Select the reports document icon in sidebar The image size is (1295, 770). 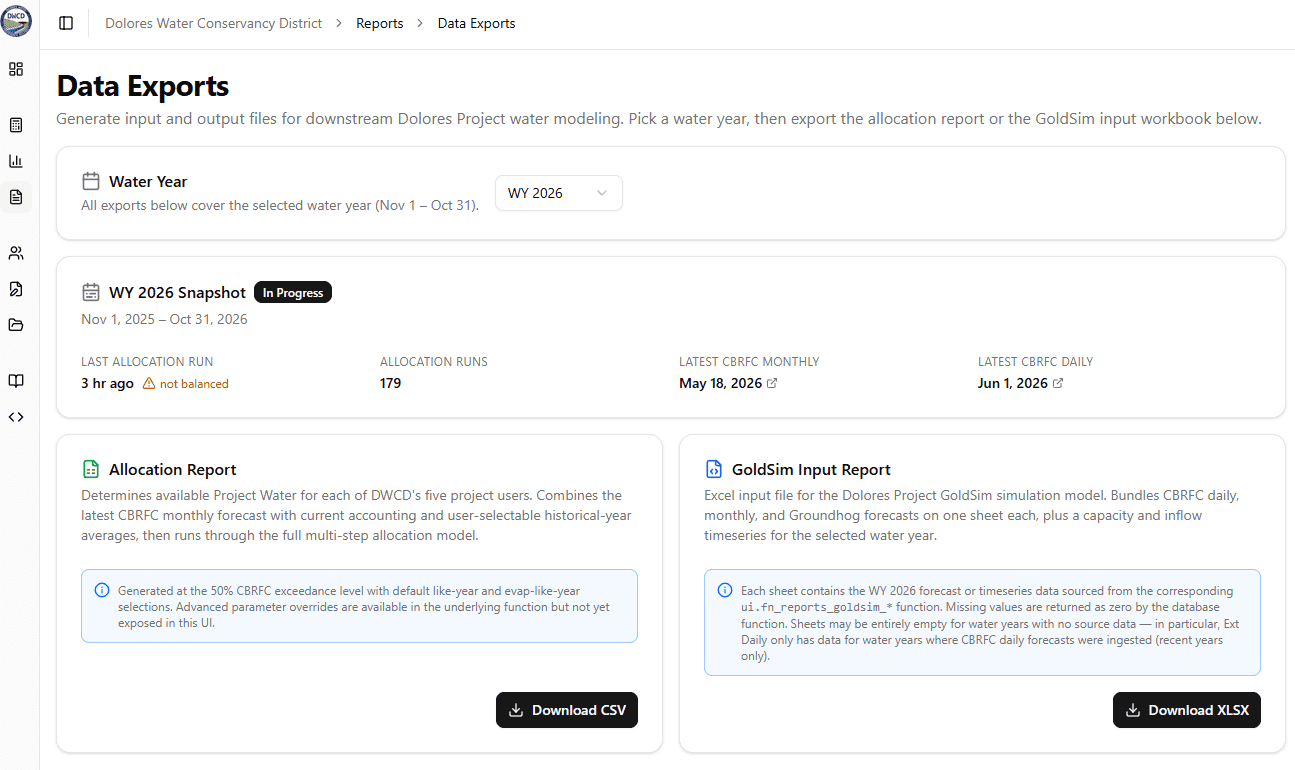click(16, 197)
